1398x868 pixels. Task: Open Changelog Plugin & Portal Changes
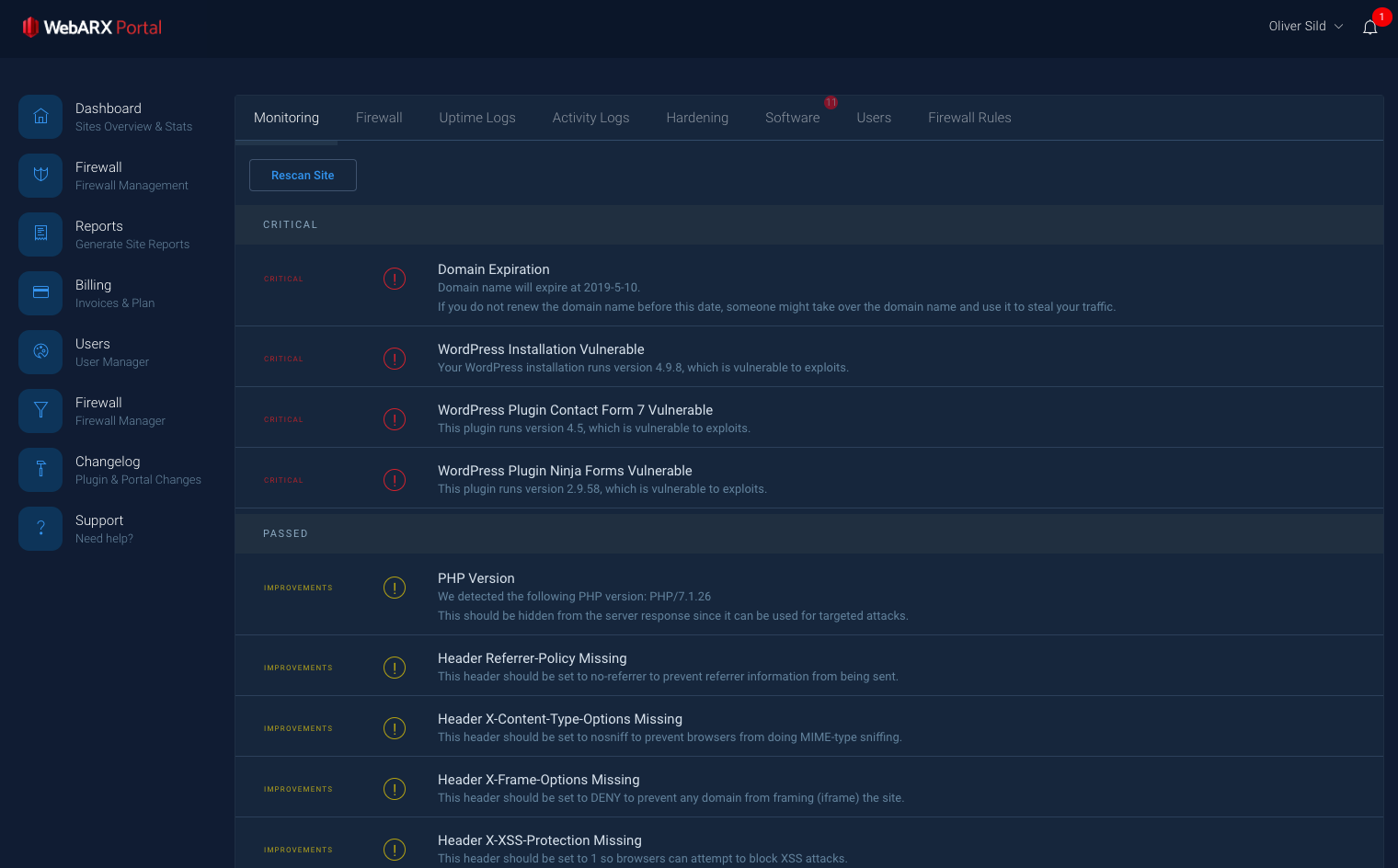pyautogui.click(x=138, y=470)
